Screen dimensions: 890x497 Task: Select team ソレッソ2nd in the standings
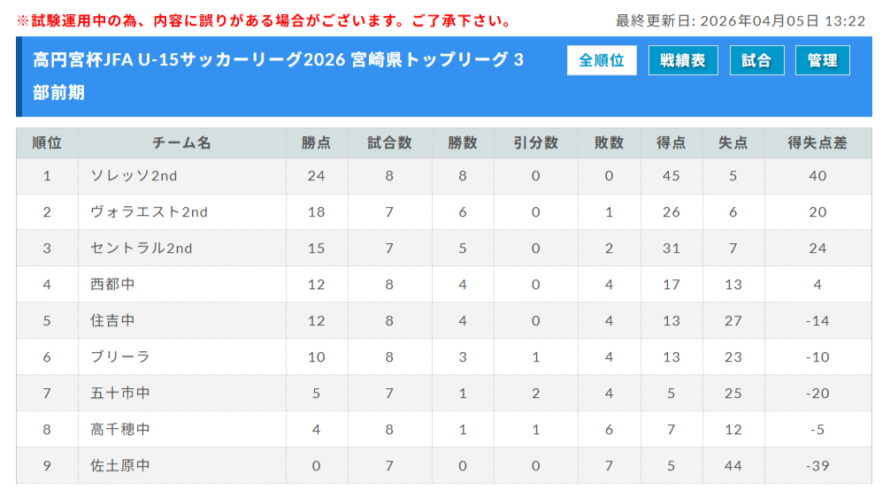[134, 176]
